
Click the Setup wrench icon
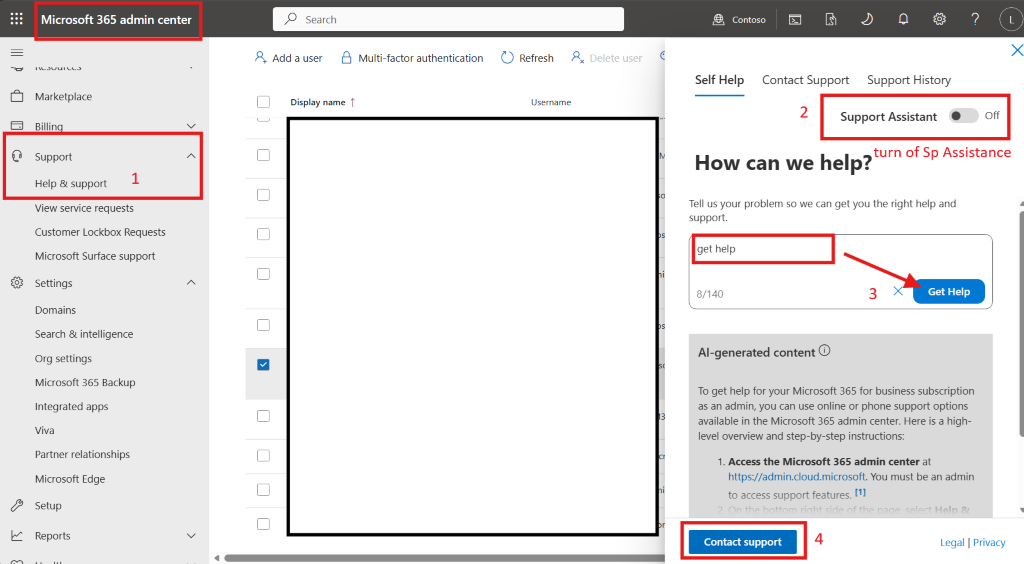17,505
